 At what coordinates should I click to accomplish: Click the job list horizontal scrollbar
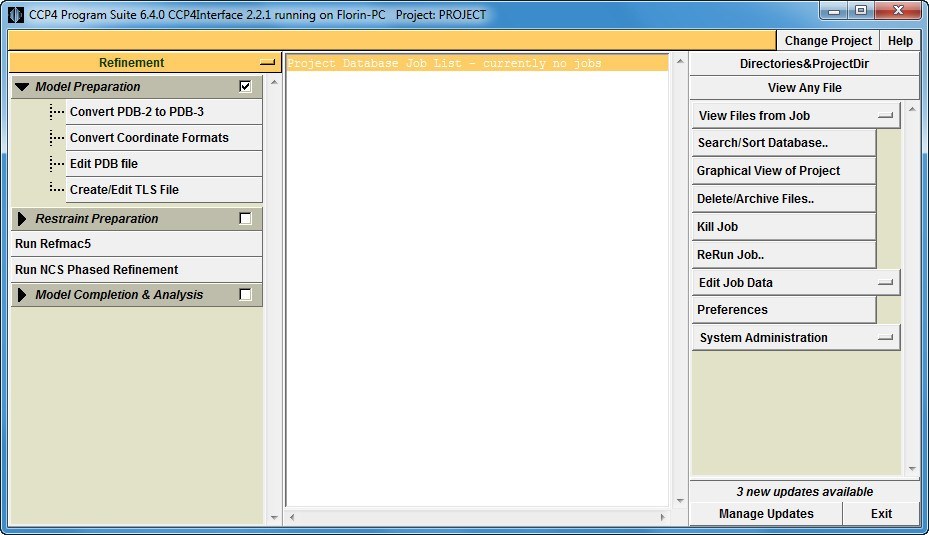[x=477, y=518]
